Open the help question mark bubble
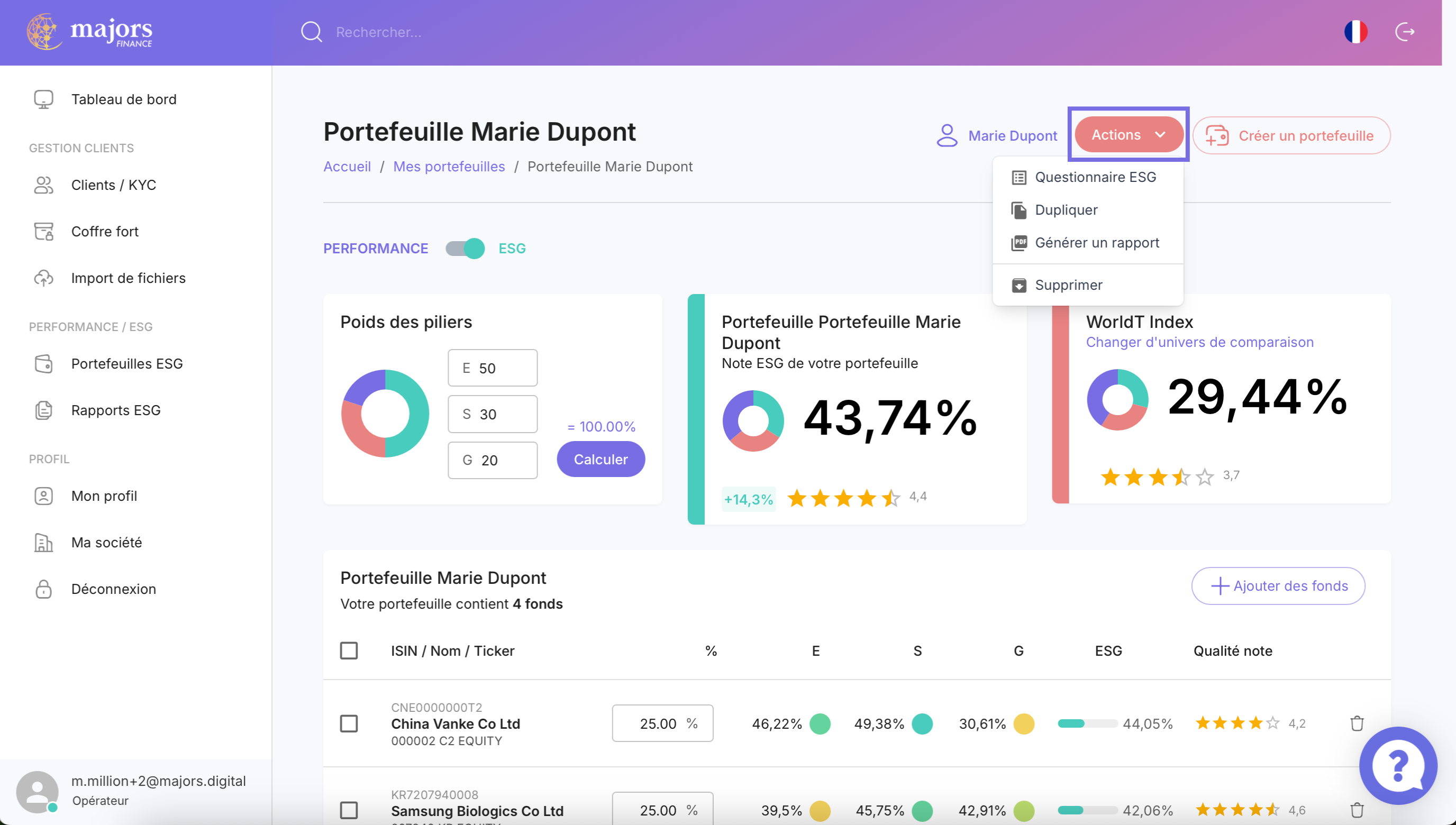Screen dimensions: 1456x825 coord(1398,766)
